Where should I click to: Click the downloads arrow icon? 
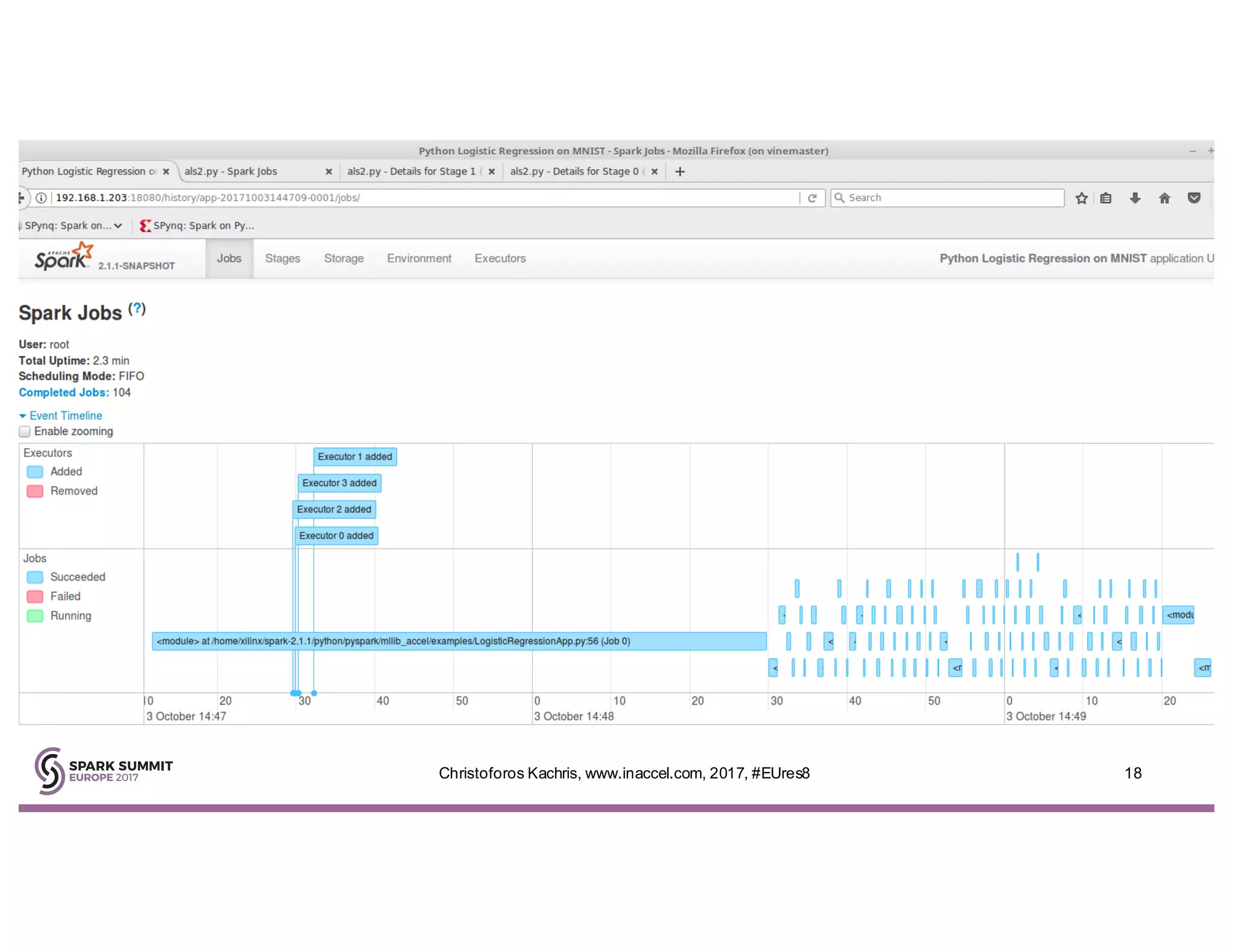click(1135, 198)
